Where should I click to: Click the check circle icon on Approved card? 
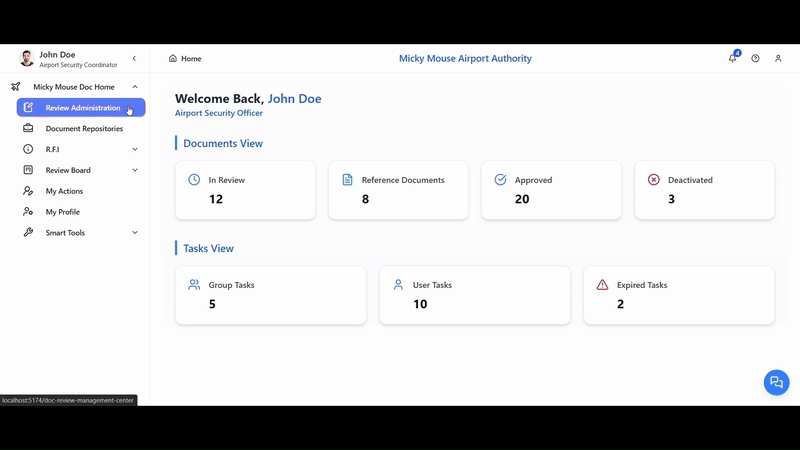(x=501, y=180)
